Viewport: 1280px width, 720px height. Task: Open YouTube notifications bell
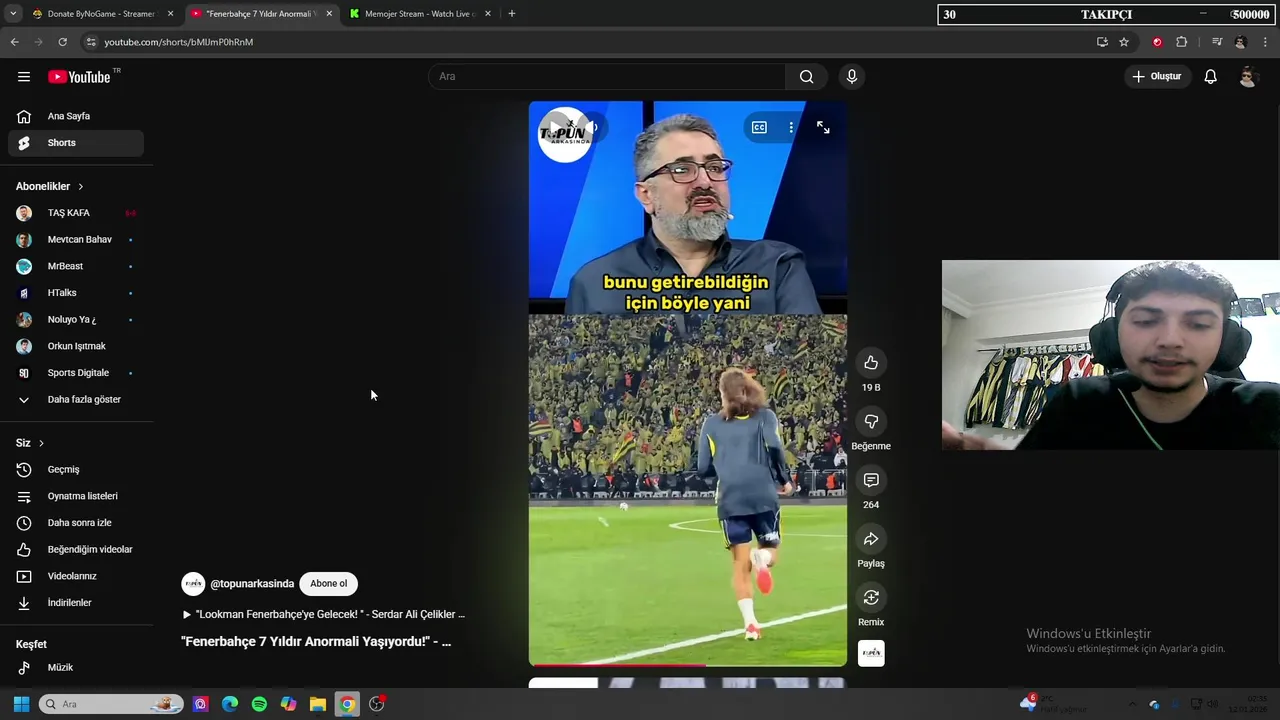click(1210, 77)
